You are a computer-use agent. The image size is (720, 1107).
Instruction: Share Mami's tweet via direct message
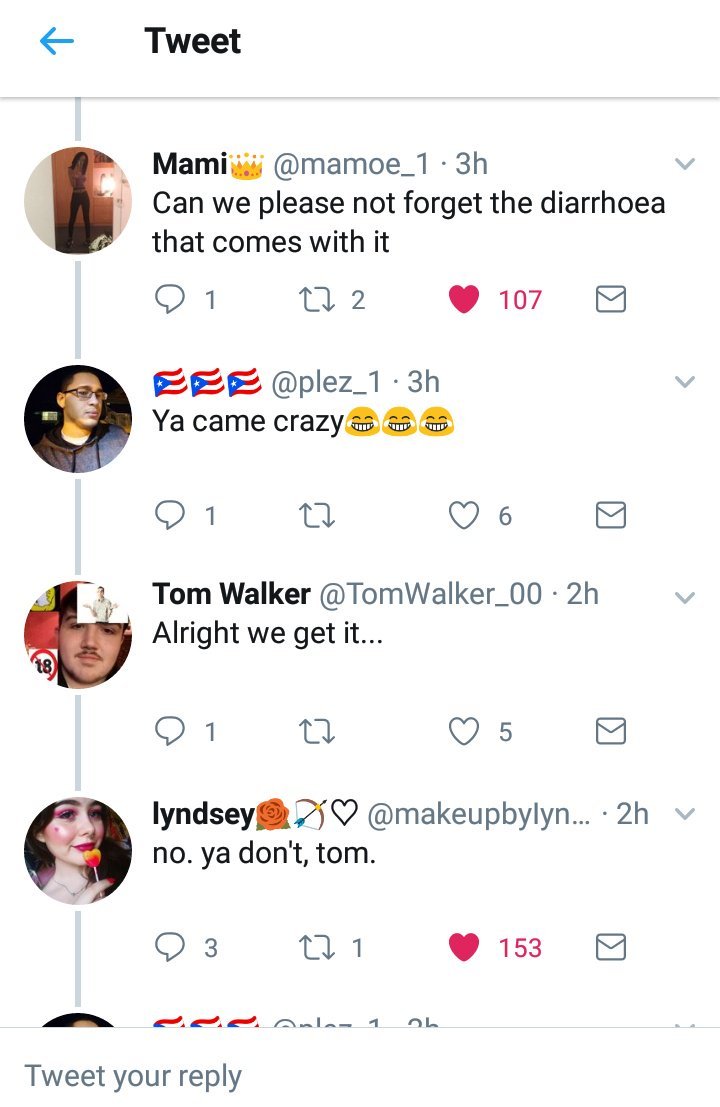[610, 299]
